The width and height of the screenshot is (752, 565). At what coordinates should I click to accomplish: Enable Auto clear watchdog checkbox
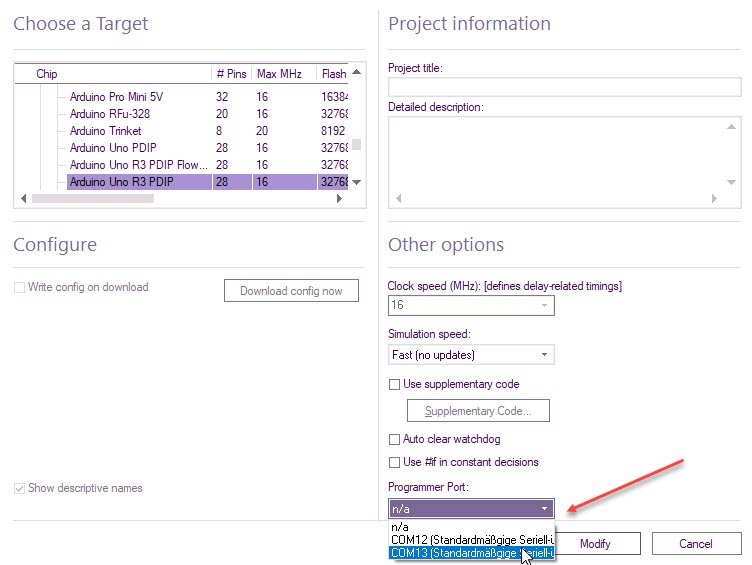(394, 439)
